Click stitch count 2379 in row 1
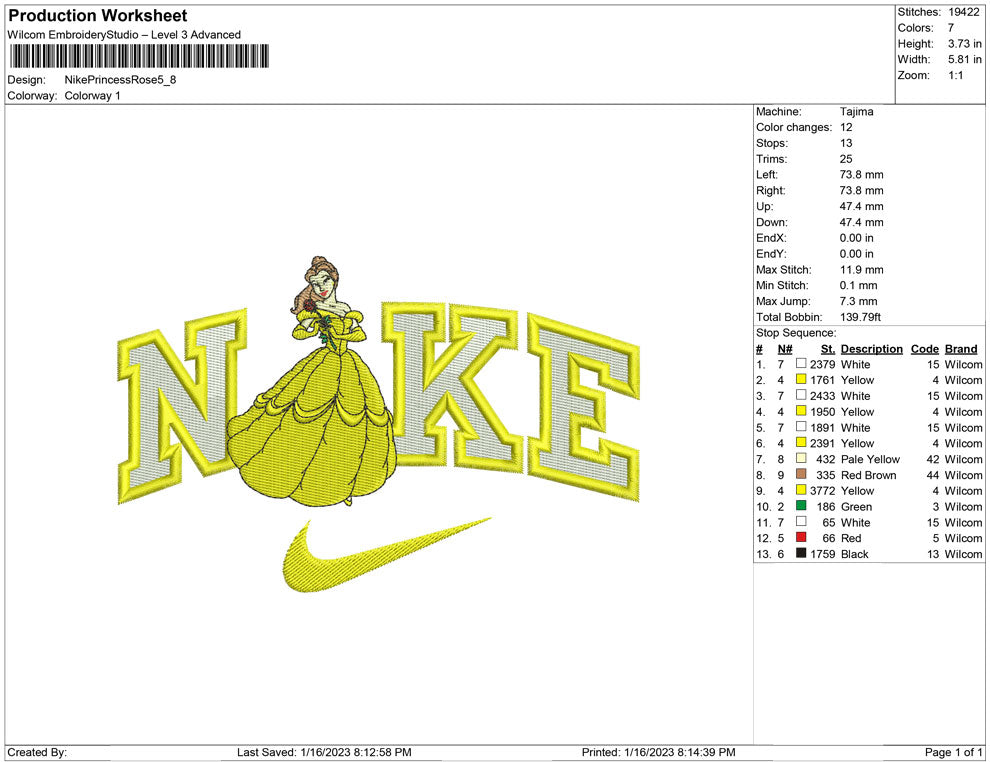990x762 pixels. (x=823, y=364)
